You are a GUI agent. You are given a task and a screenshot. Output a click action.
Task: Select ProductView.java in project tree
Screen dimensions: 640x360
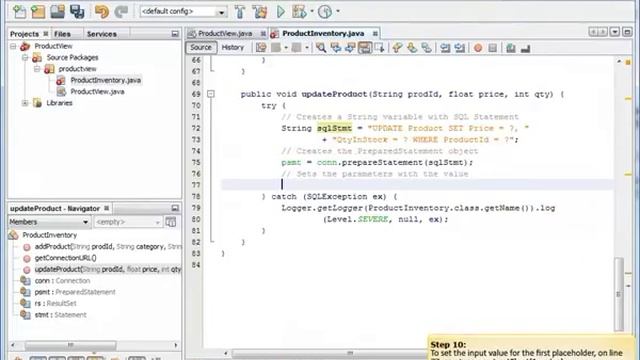(97, 92)
